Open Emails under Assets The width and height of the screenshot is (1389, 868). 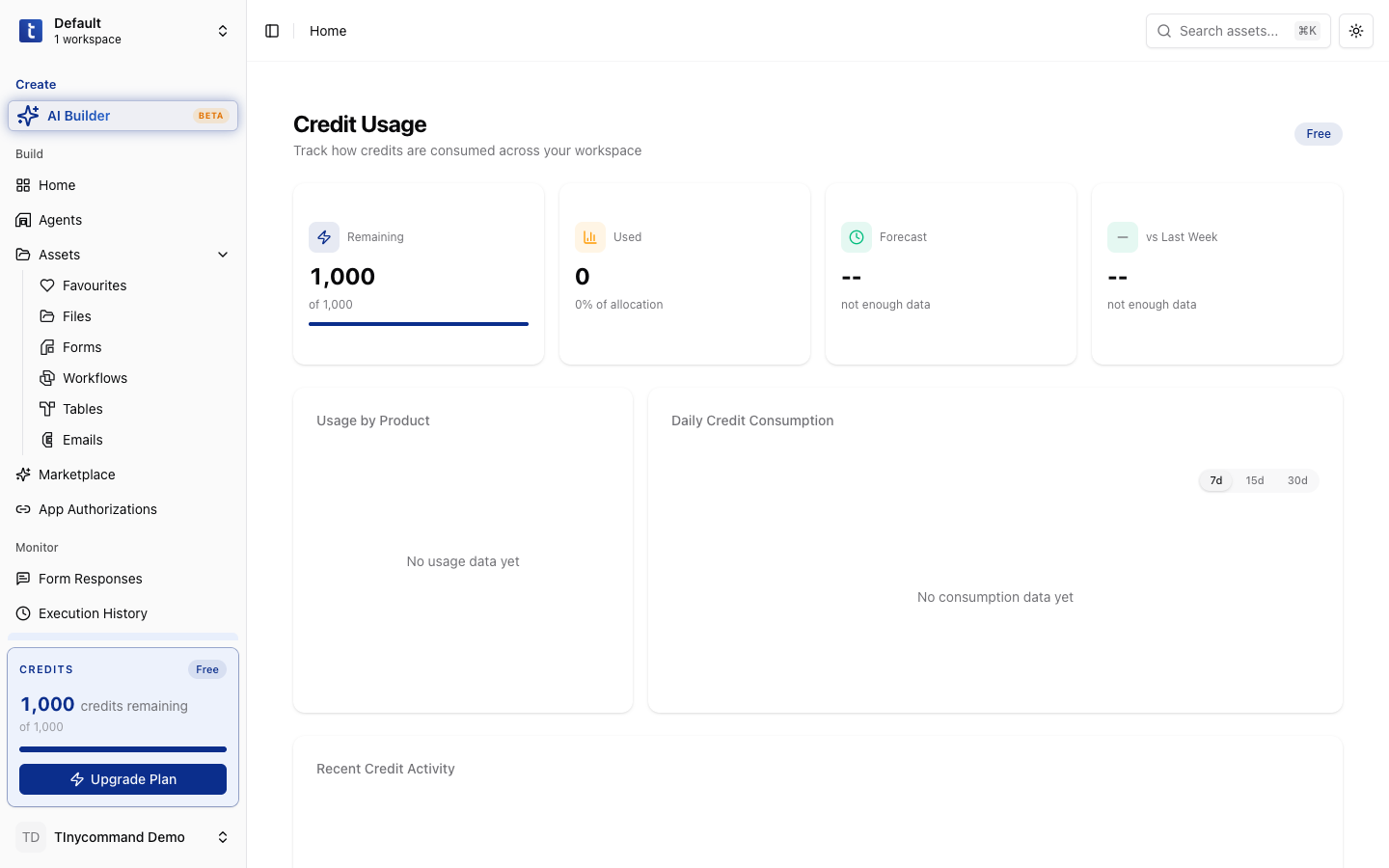point(135,440)
